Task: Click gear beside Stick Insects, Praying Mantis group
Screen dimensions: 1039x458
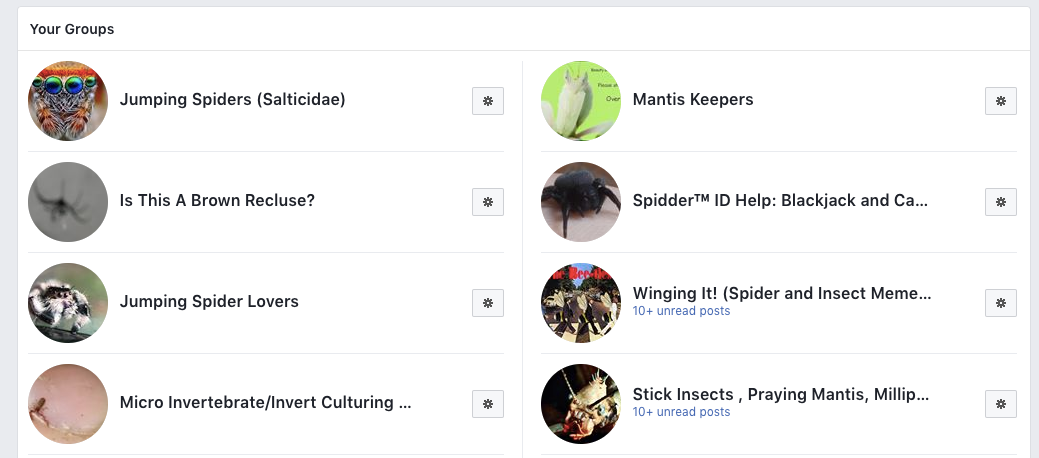Action: [x=1001, y=404]
